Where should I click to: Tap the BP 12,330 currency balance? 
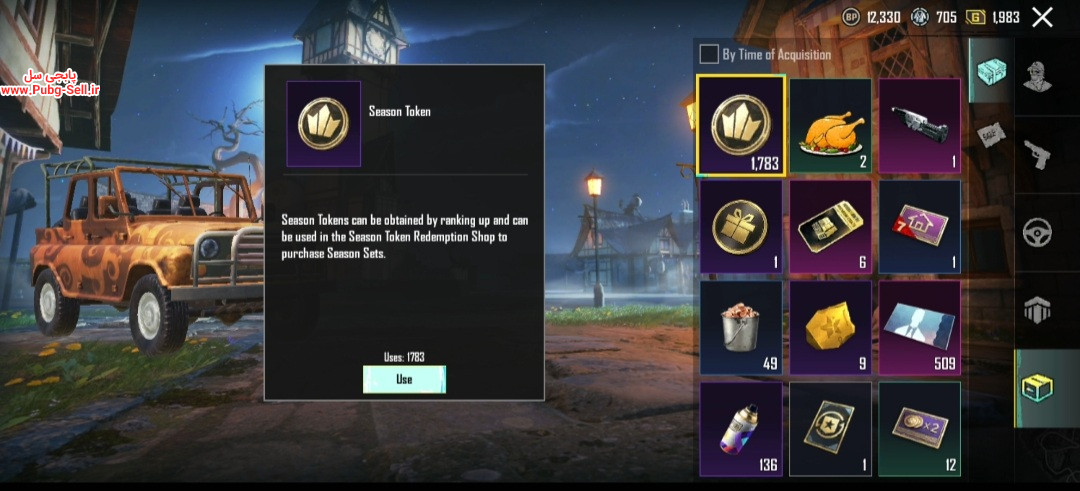[x=871, y=17]
